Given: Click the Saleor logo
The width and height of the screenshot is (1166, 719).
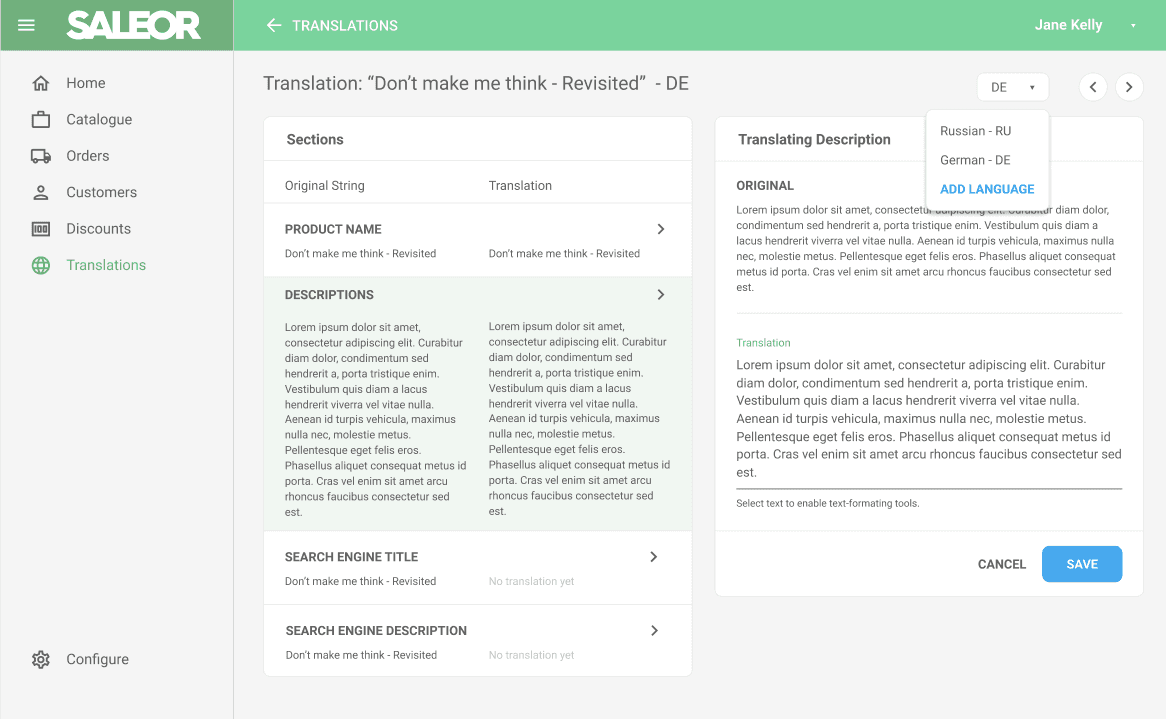Looking at the screenshot, I should coord(134,25).
